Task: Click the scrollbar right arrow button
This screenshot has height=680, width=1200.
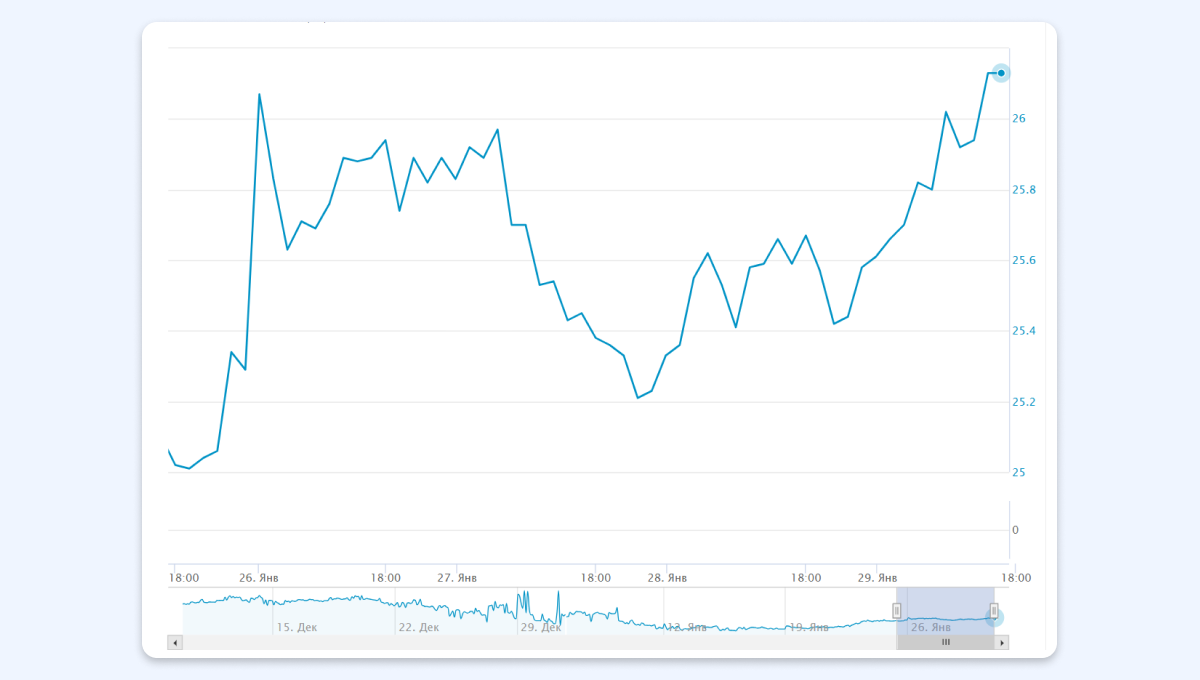Action: (1002, 643)
